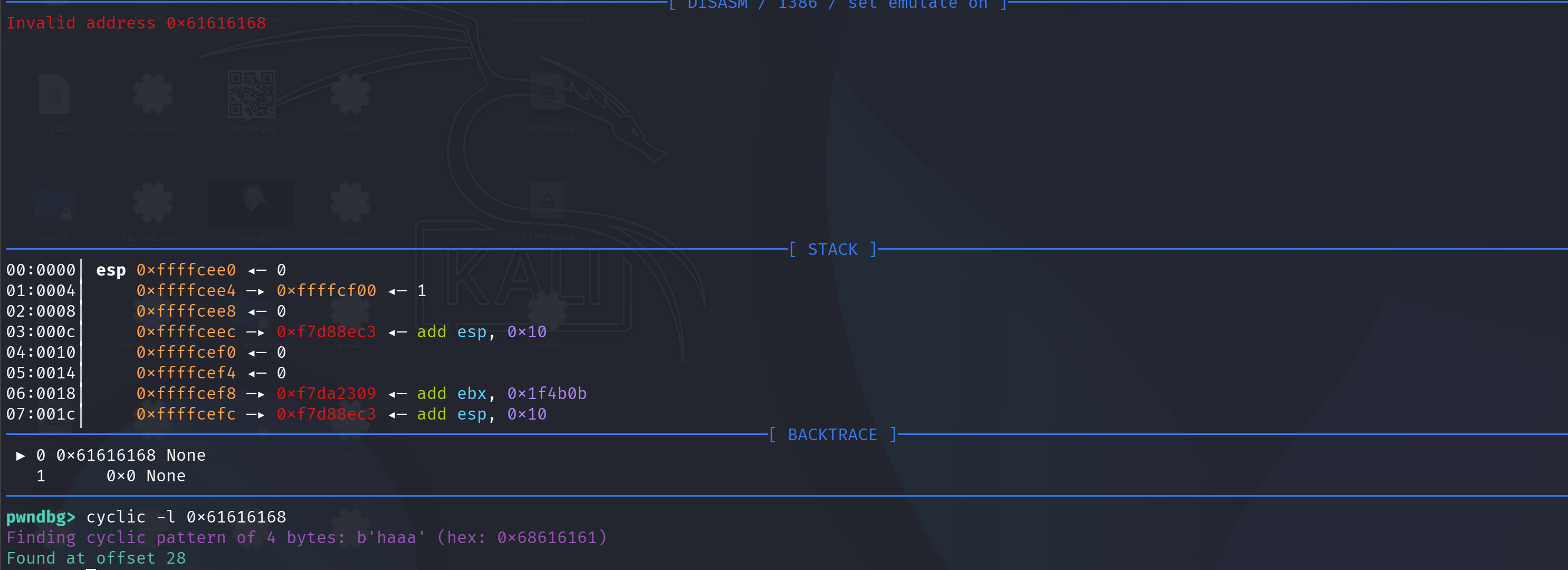Click the current-frame arrow marker in the backtrace
The height and width of the screenshot is (570, 1568).
pos(20,455)
